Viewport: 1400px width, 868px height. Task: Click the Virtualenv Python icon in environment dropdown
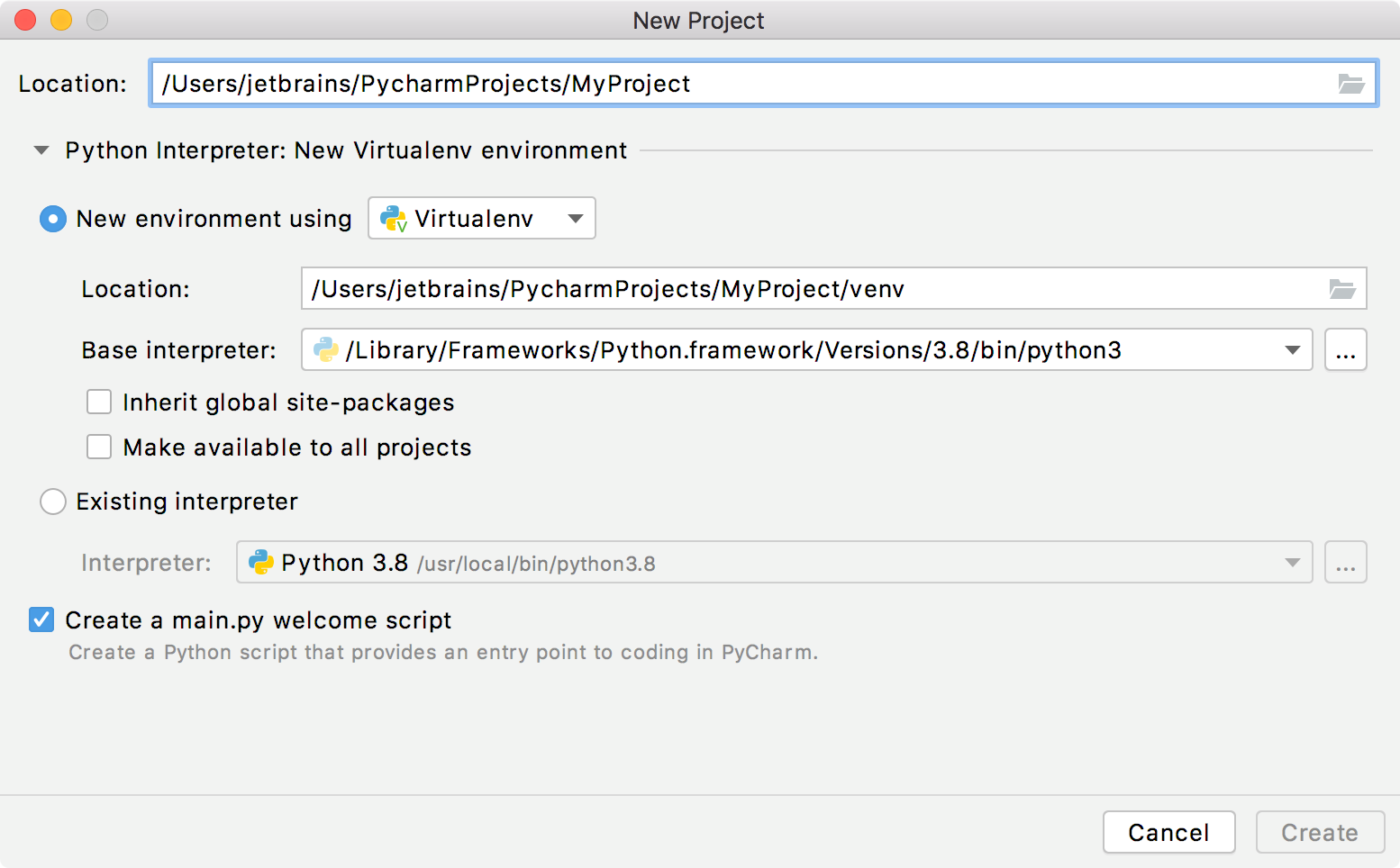click(394, 219)
